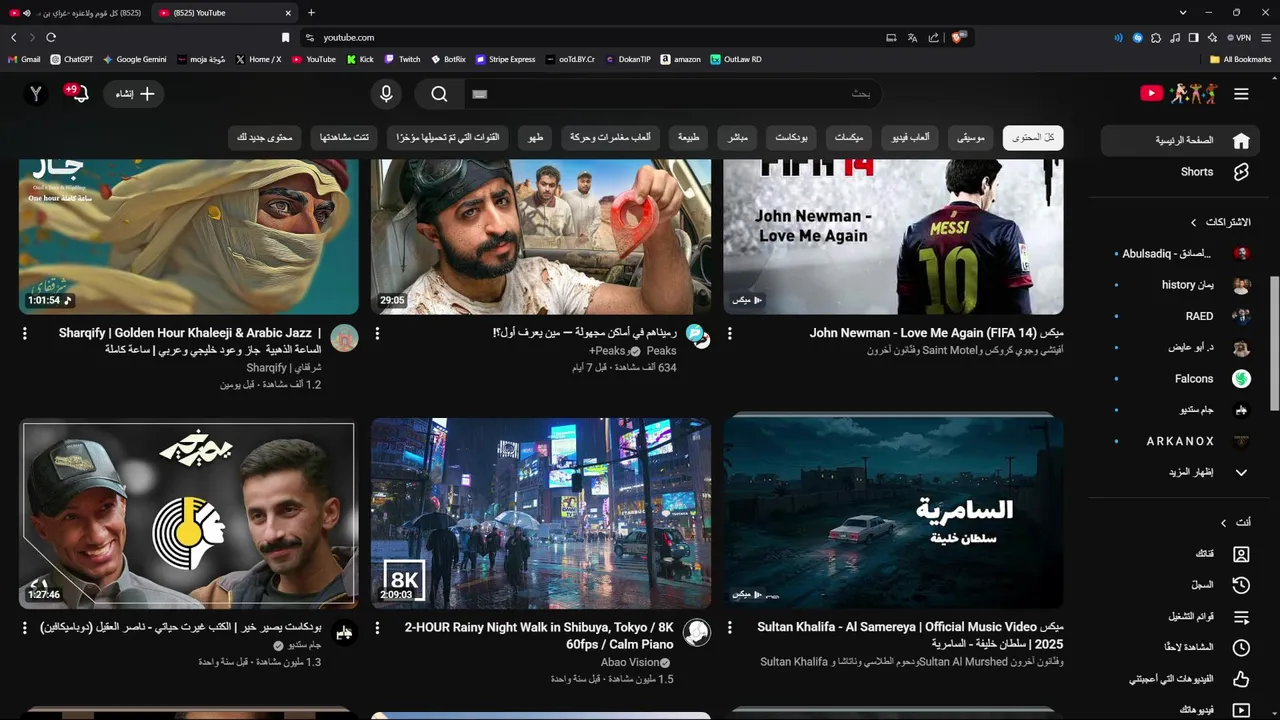1280x720 pixels.
Task: Open your channel (قناتك) icon
Action: tap(1241, 554)
